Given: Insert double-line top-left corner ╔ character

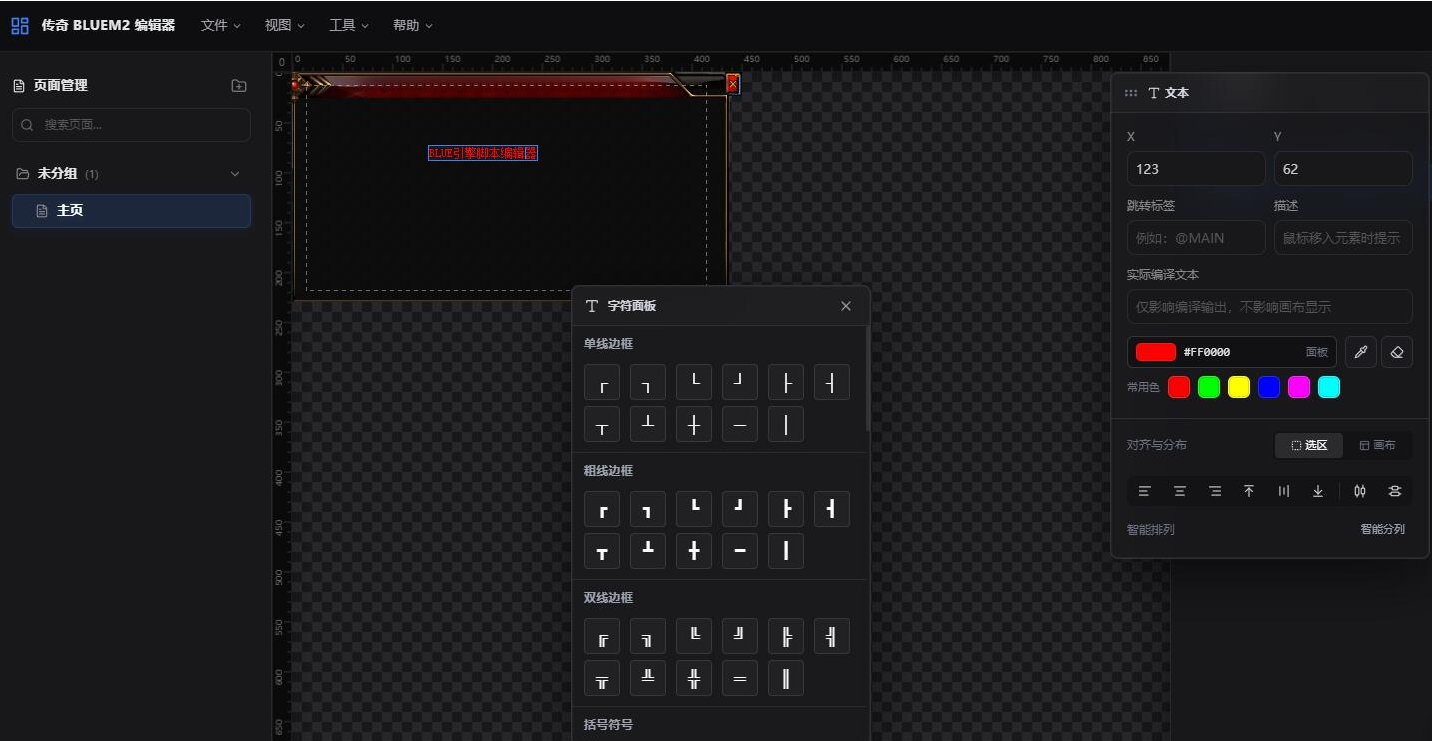Looking at the screenshot, I should [x=602, y=636].
